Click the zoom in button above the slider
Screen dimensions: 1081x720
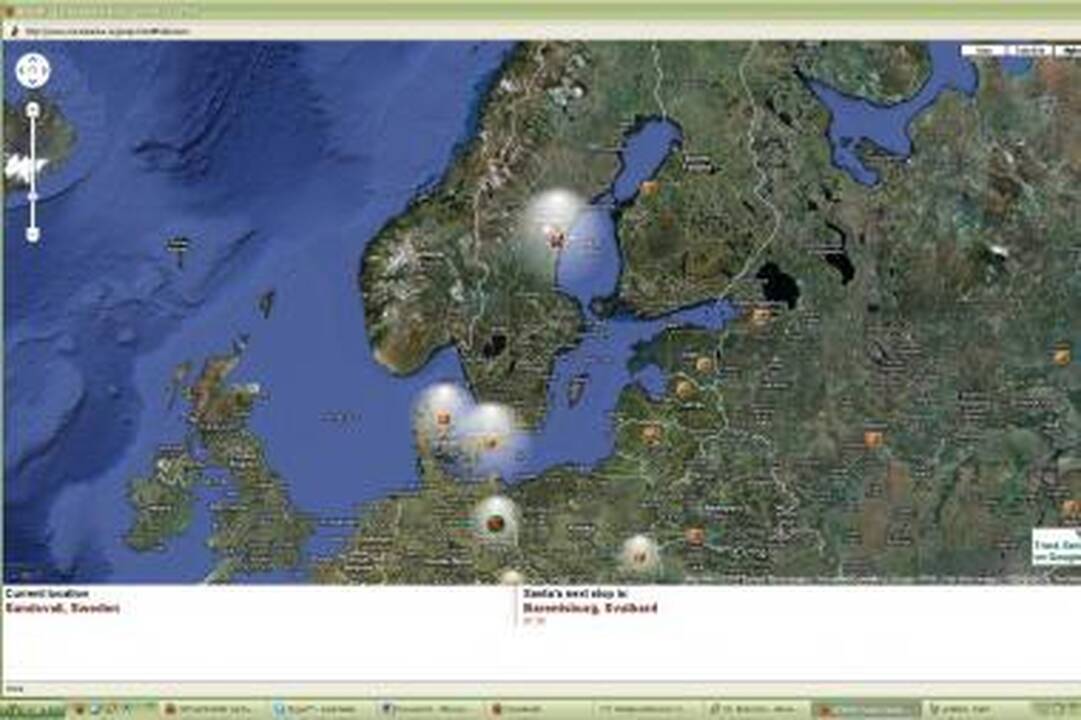pos(32,110)
